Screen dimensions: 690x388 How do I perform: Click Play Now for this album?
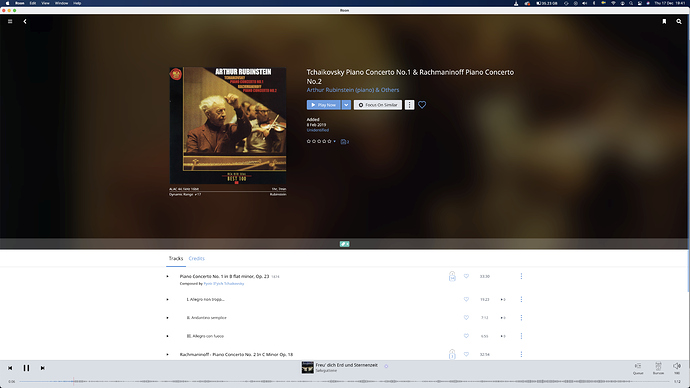click(x=323, y=105)
